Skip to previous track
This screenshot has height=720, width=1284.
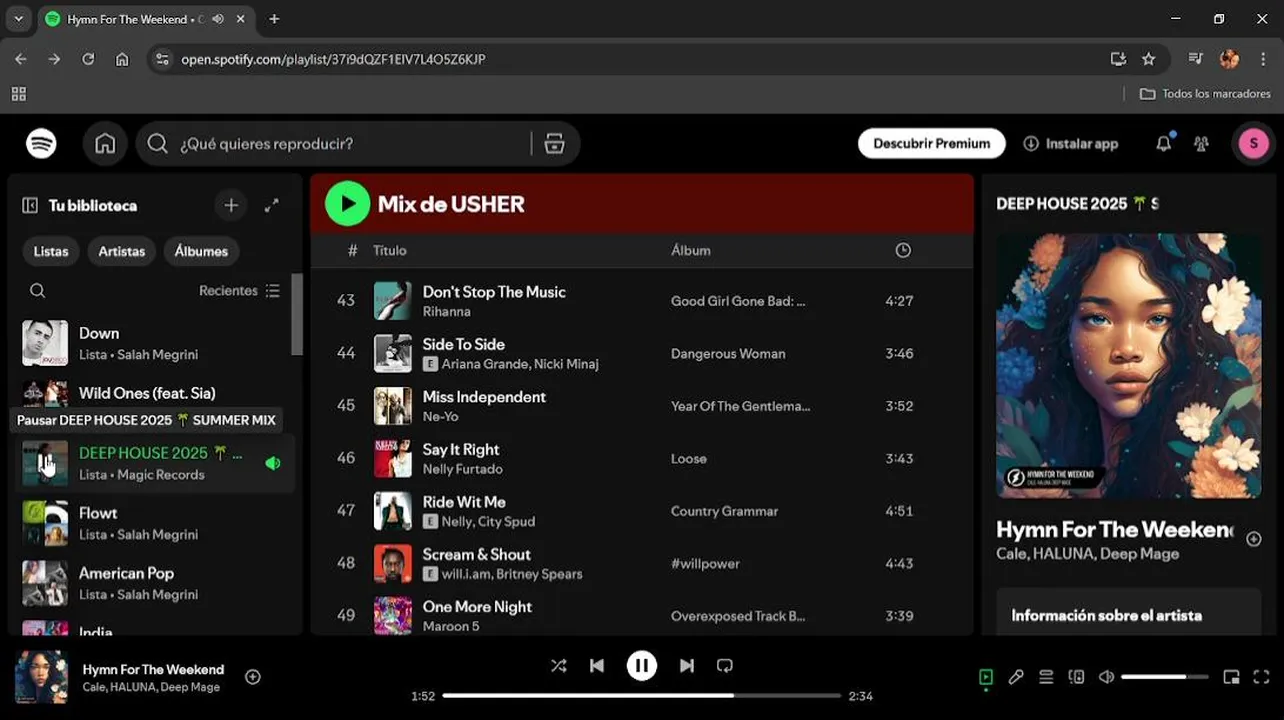point(597,666)
